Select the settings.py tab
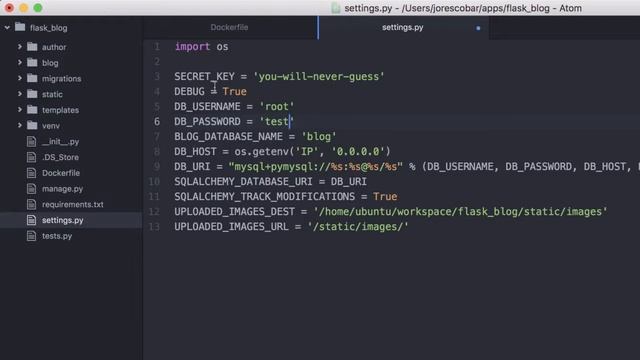 [403, 27]
